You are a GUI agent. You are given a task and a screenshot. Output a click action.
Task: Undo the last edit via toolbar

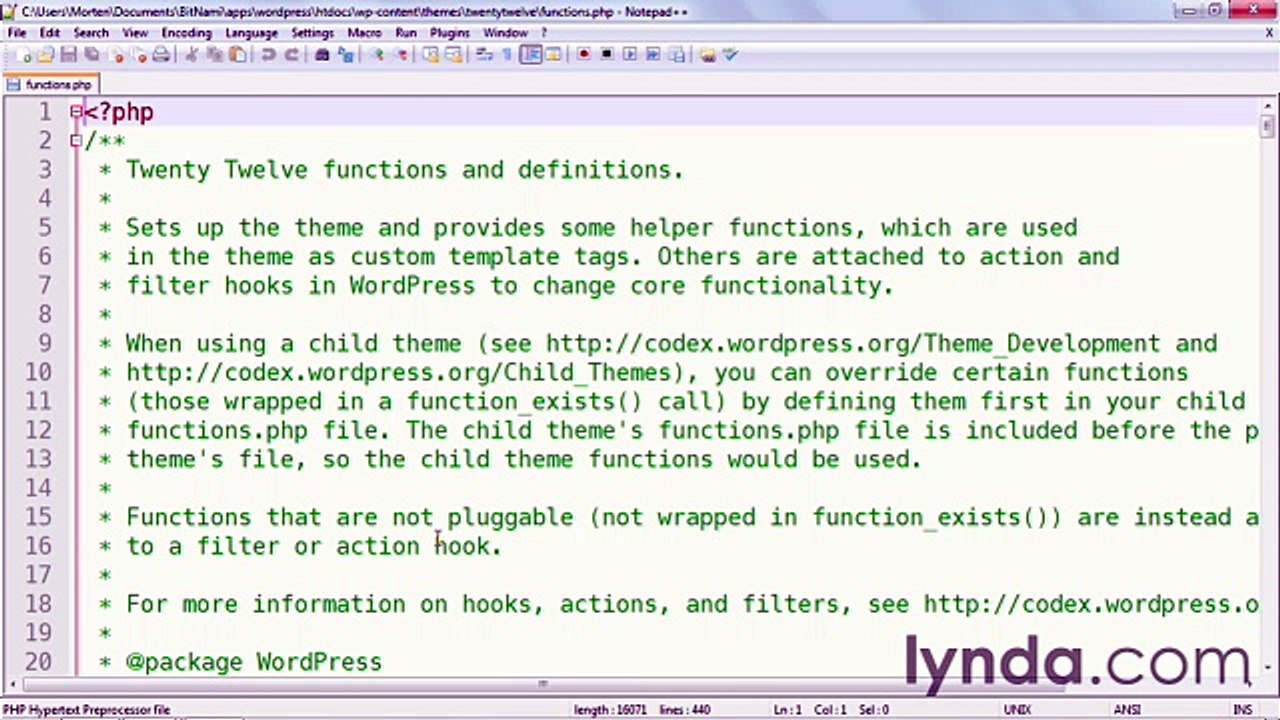pyautogui.click(x=269, y=55)
